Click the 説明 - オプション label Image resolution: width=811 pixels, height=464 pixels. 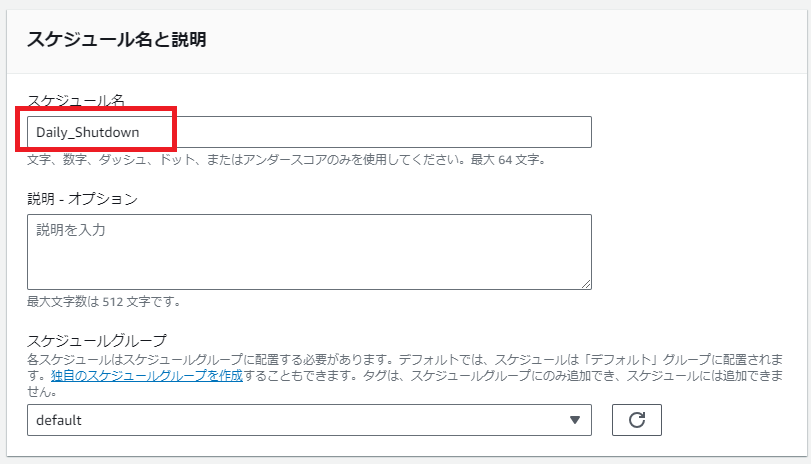coord(82,198)
